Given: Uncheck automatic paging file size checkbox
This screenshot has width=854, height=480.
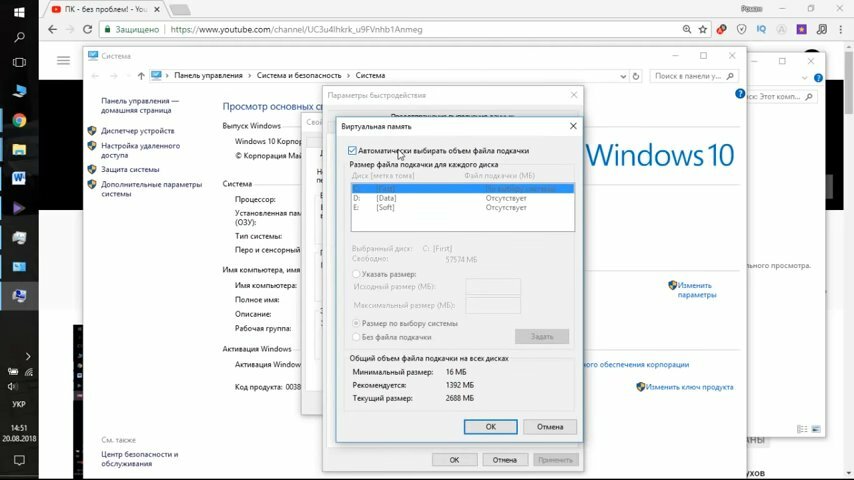Looking at the screenshot, I should click(x=352, y=151).
